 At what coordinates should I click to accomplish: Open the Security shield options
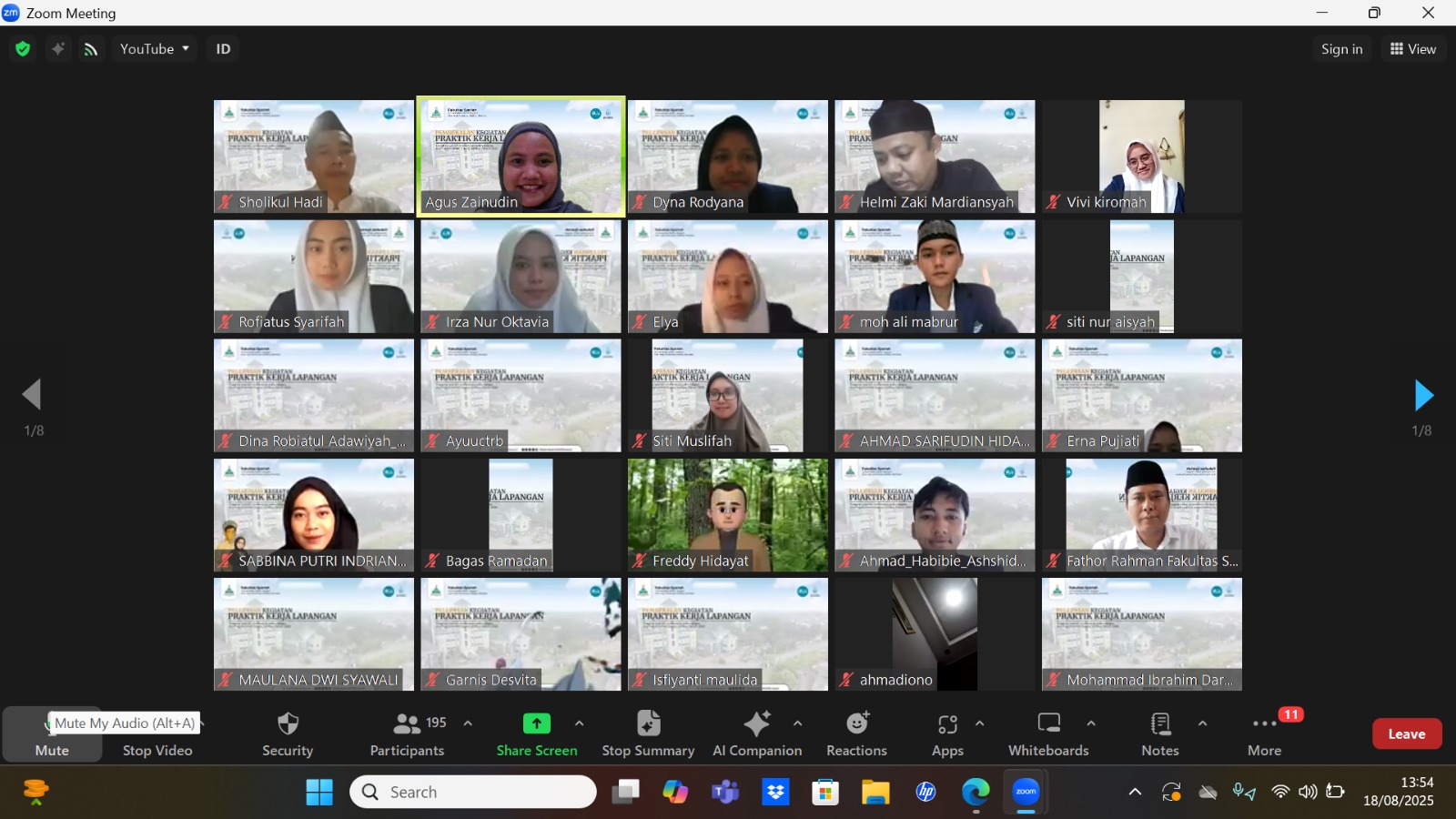point(288,734)
